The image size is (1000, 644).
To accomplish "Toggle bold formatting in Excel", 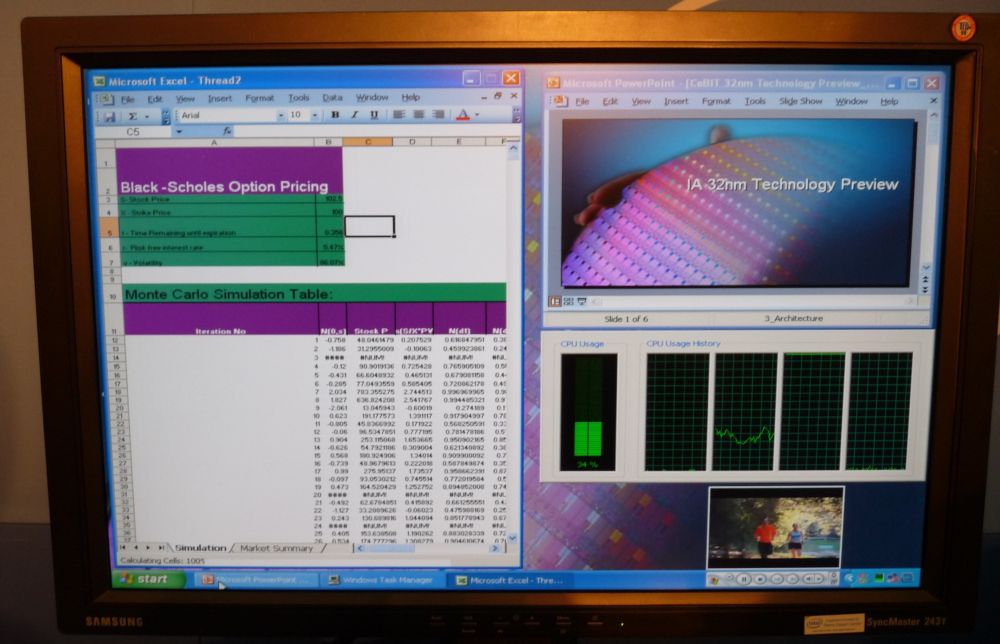I will pos(335,115).
